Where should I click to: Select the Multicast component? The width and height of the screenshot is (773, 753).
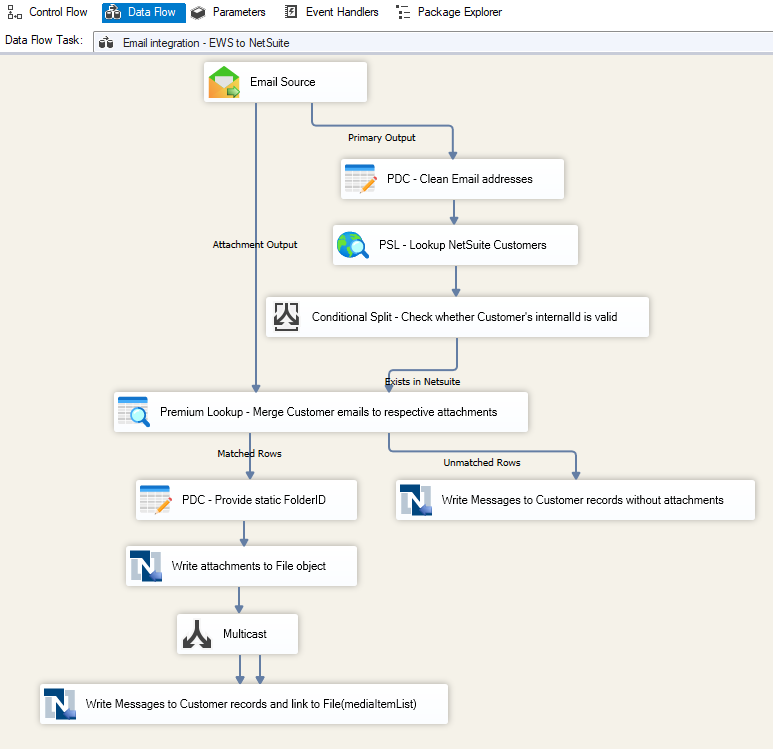[238, 634]
